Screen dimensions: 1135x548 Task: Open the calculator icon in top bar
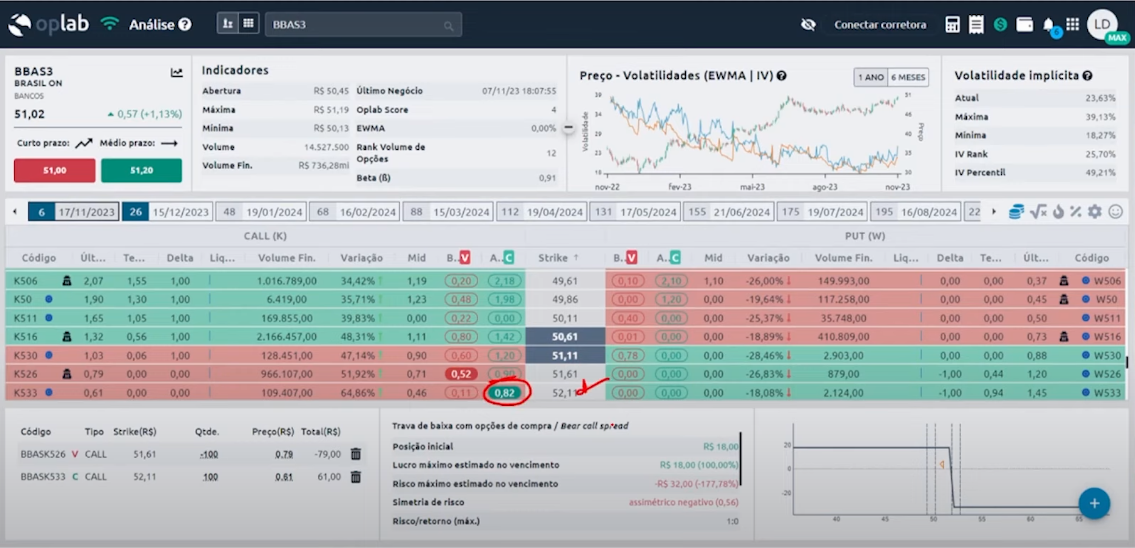point(952,24)
